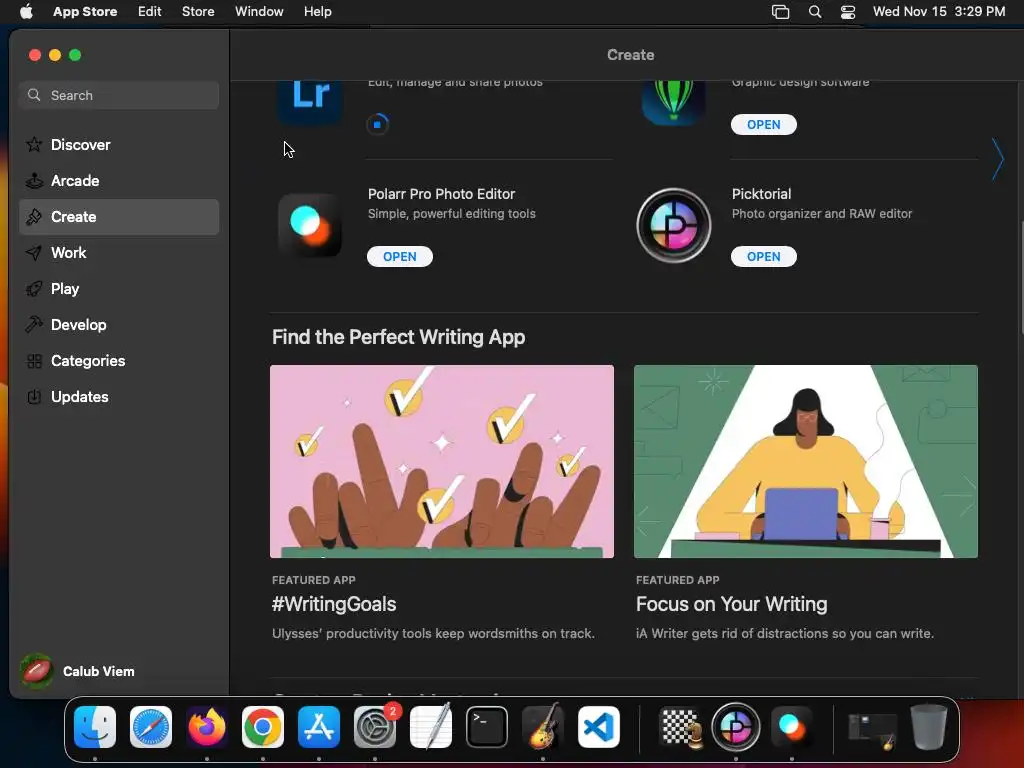Open Picktorial from the Dock
Image resolution: width=1024 pixels, height=768 pixels.
point(736,727)
